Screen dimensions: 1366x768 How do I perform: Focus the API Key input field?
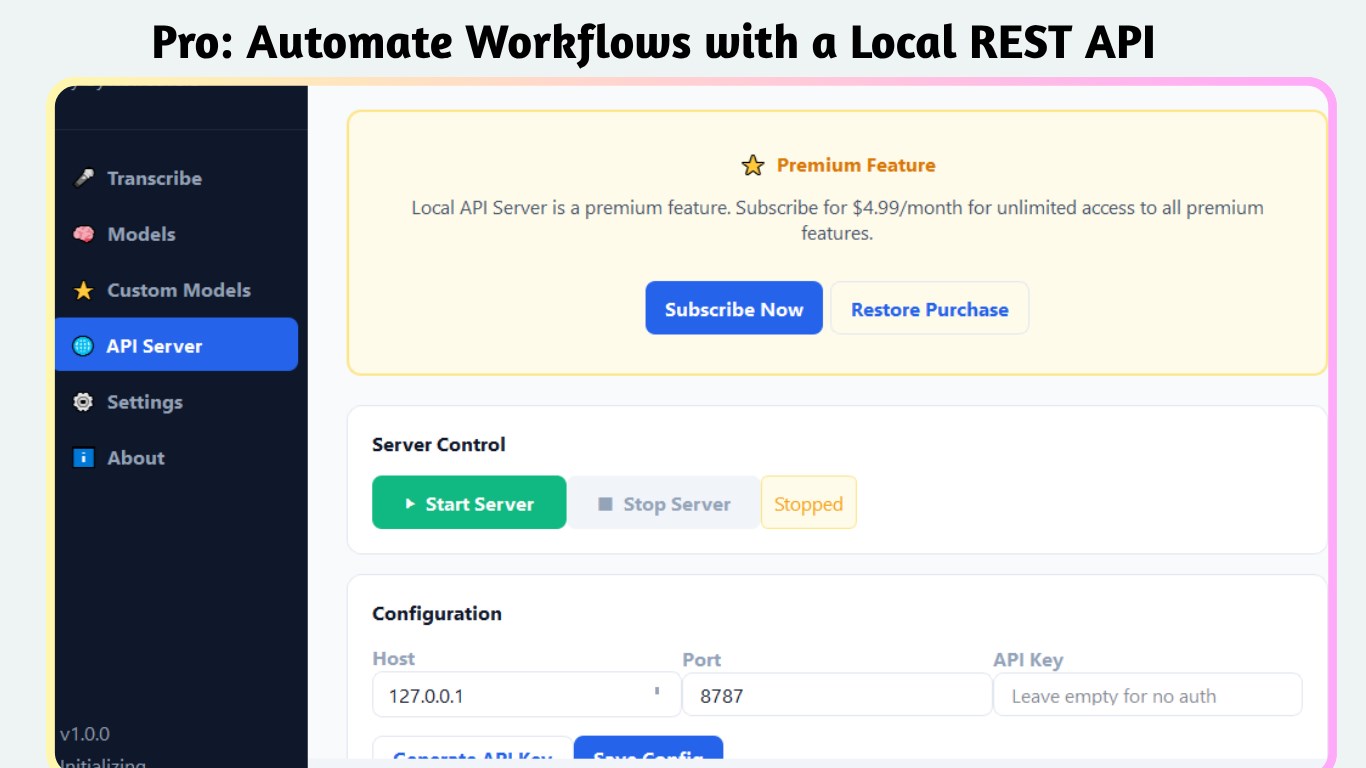click(x=1148, y=695)
